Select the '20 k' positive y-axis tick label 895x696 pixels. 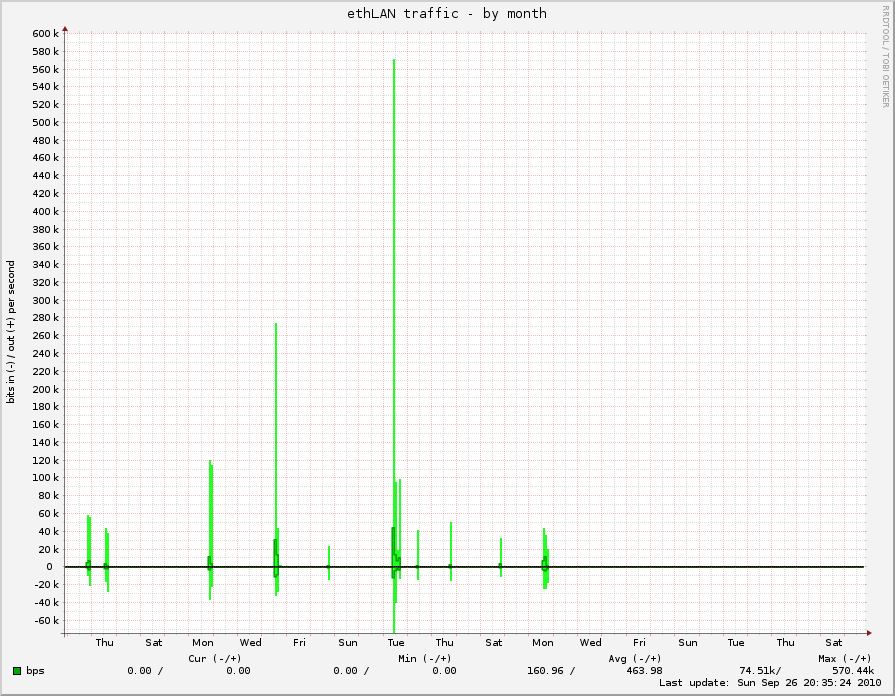tap(49, 550)
